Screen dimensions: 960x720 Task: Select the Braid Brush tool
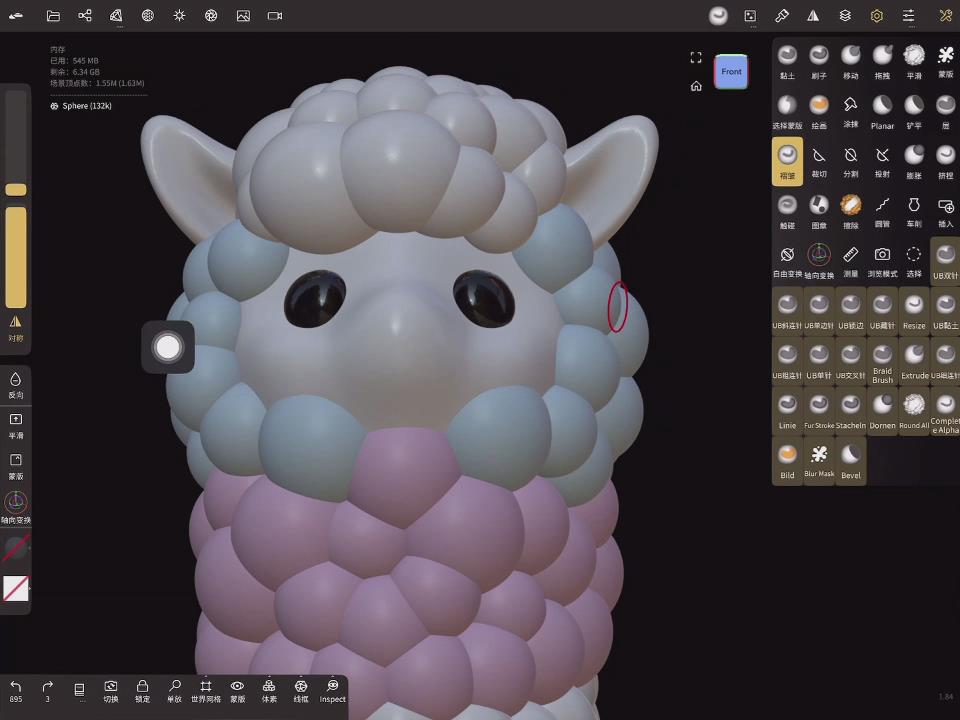(882, 362)
